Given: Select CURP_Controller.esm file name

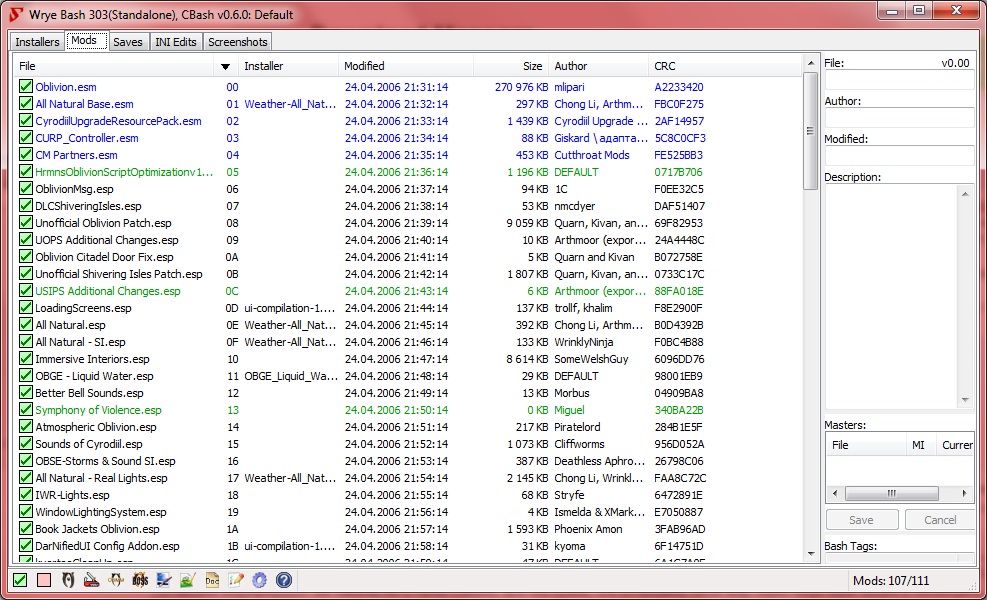Looking at the screenshot, I should pyautogui.click(x=87, y=137).
